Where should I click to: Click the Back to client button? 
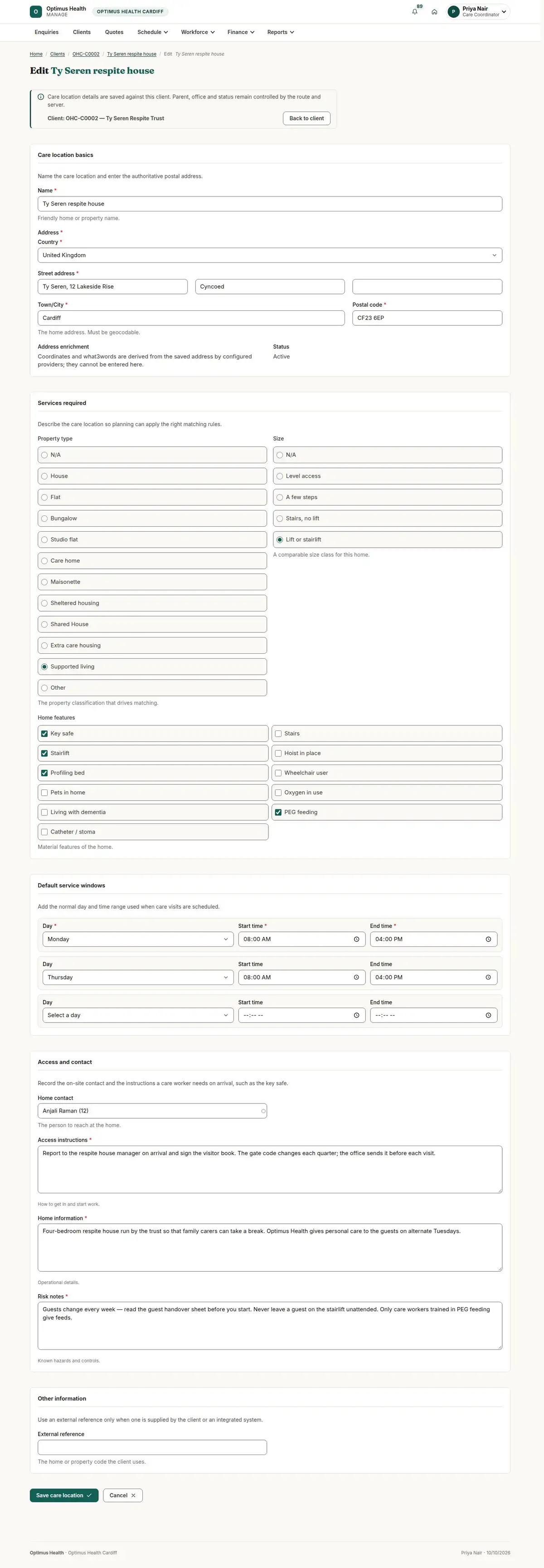307,118
